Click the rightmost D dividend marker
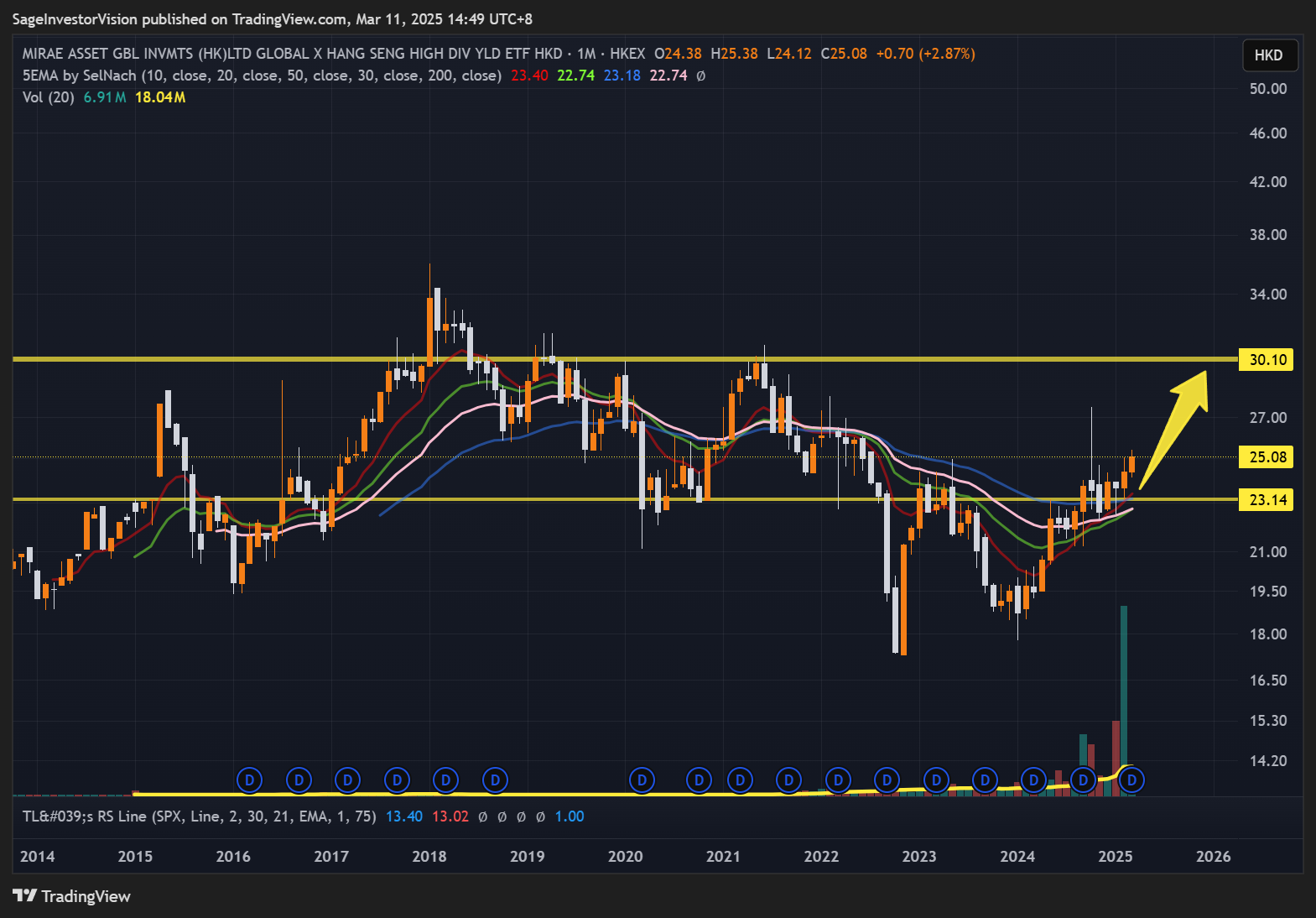This screenshot has height=918, width=1316. [x=1131, y=780]
